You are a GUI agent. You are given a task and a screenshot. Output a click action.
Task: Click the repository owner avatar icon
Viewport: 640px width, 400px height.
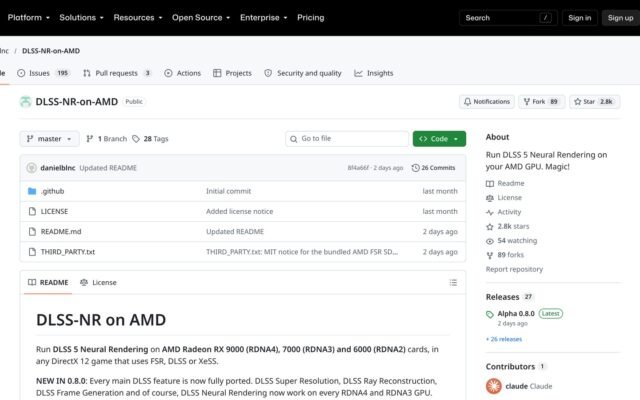pos(25,102)
